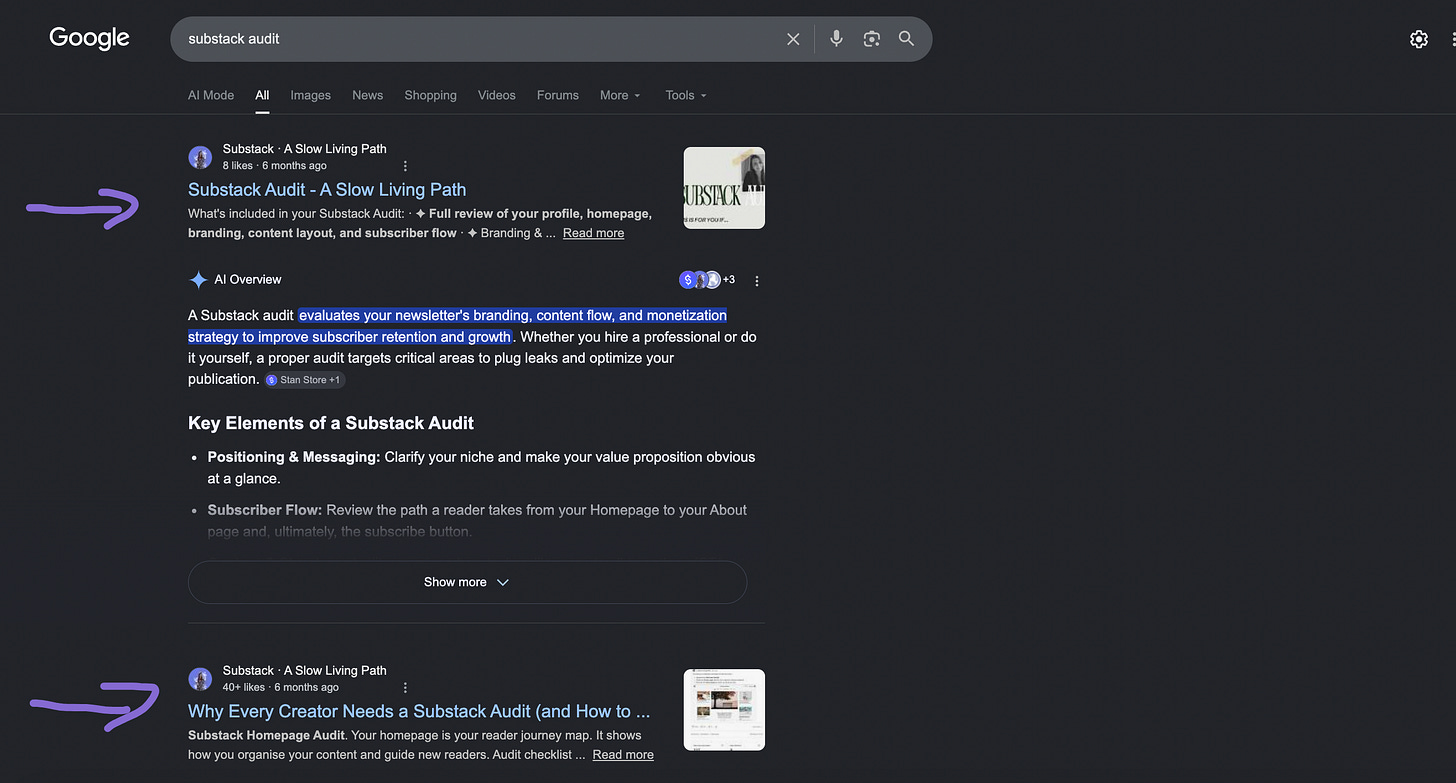This screenshot has width=1456, height=783.
Task: Click the 8 likes · 6 months ago text
Action: (275, 166)
